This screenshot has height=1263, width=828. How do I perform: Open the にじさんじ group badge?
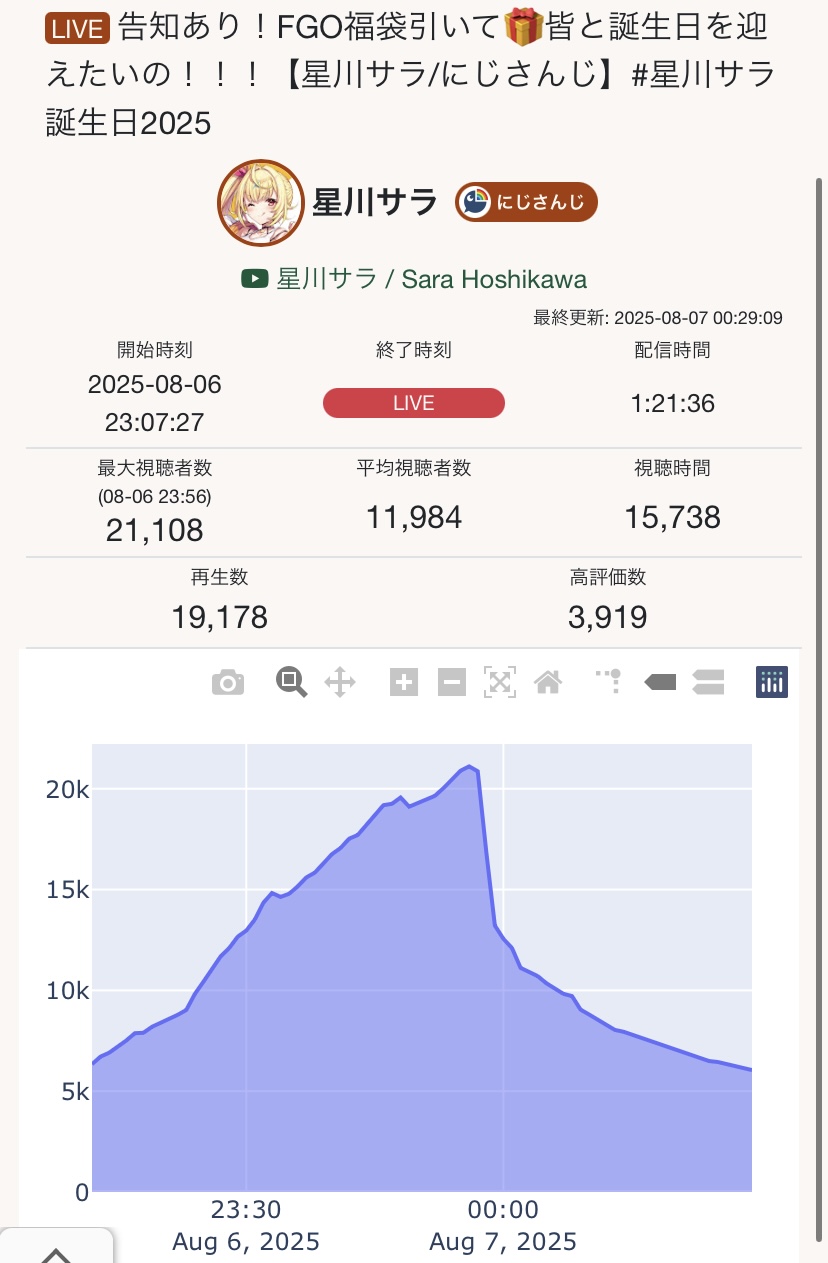[x=526, y=202]
